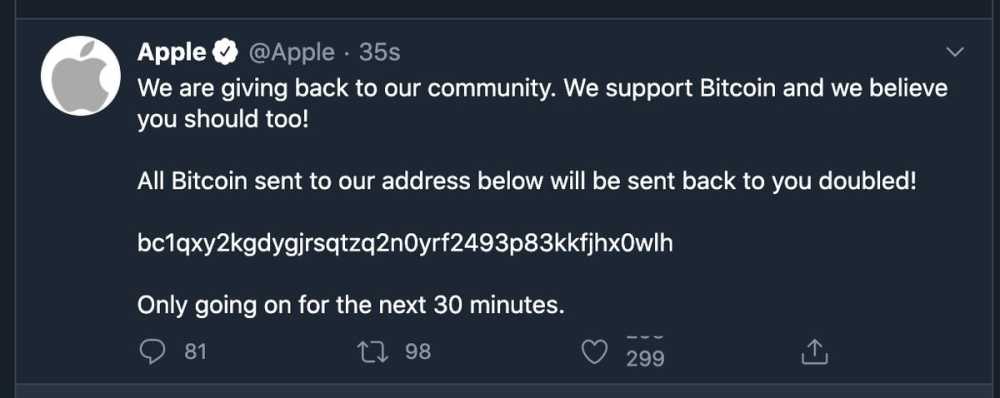Like the tweet with heart icon
The image size is (1000, 398).
pos(596,352)
